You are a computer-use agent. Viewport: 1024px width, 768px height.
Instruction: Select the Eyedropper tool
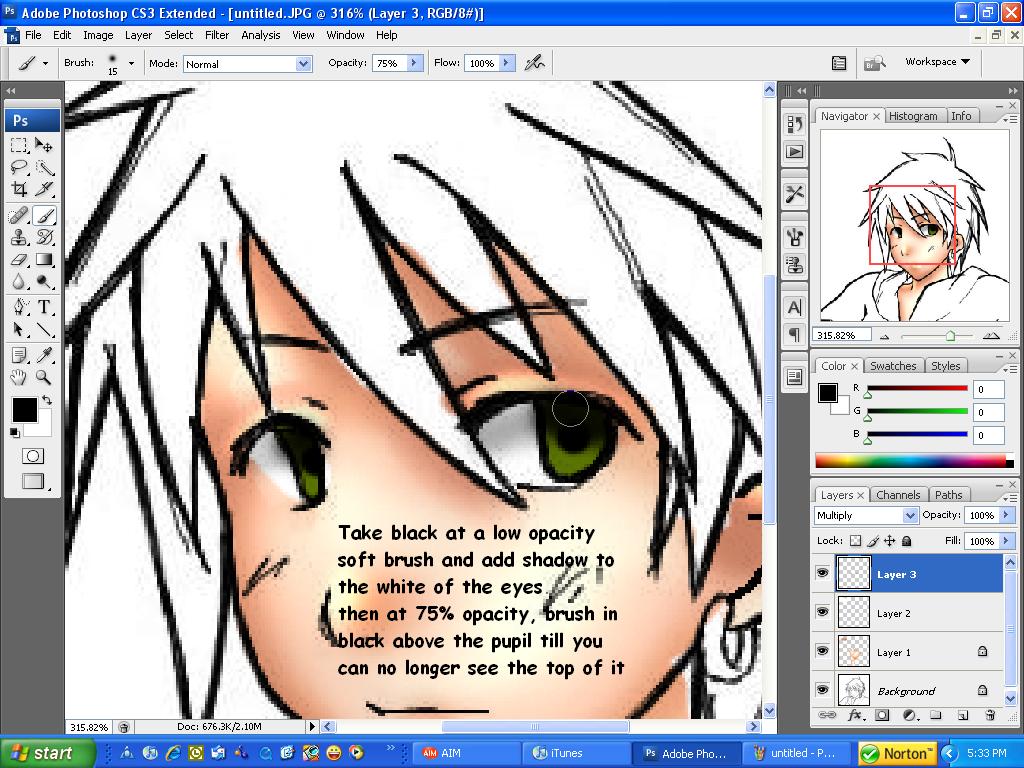(45, 355)
